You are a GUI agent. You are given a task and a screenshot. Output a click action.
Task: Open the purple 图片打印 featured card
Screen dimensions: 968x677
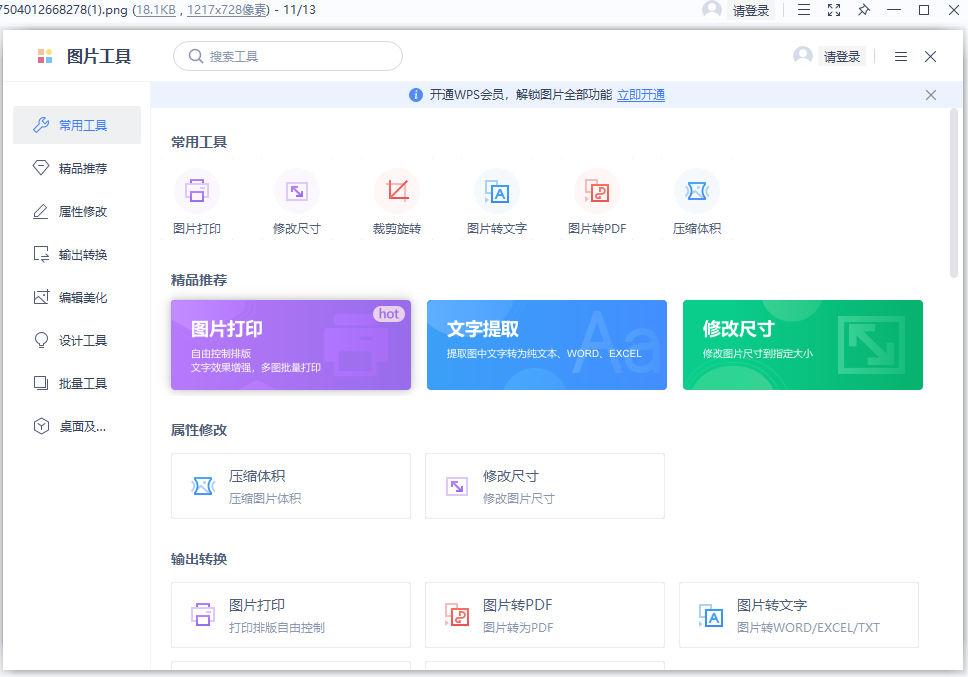[x=291, y=345]
